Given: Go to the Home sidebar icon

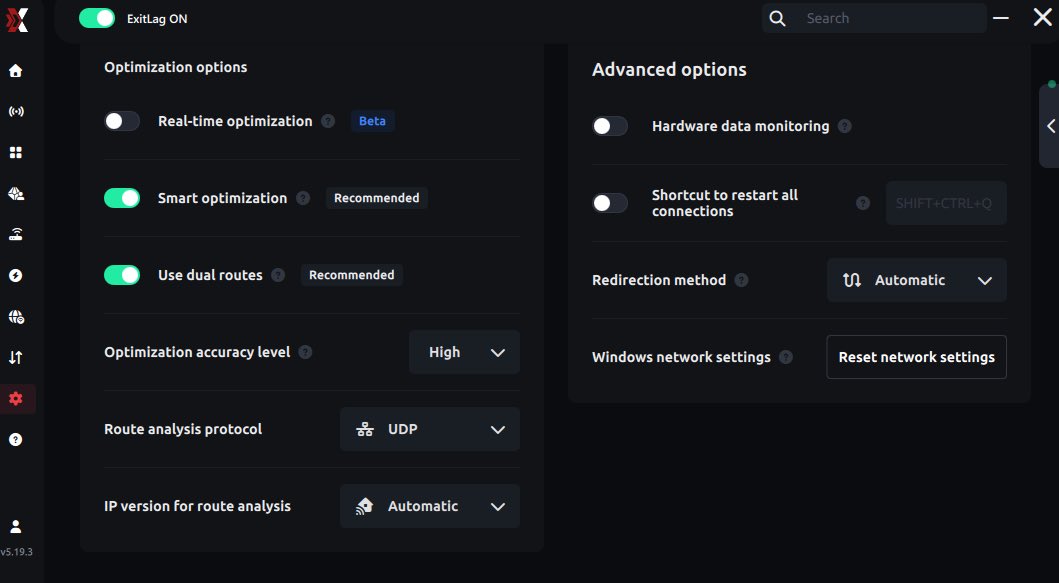Looking at the screenshot, I should point(16,71).
